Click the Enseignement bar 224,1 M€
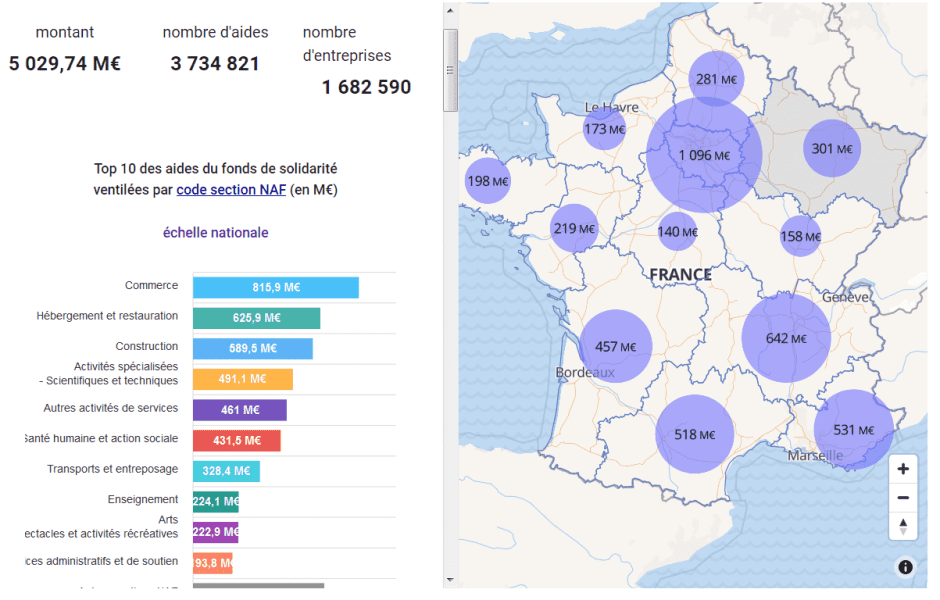 click(x=216, y=502)
